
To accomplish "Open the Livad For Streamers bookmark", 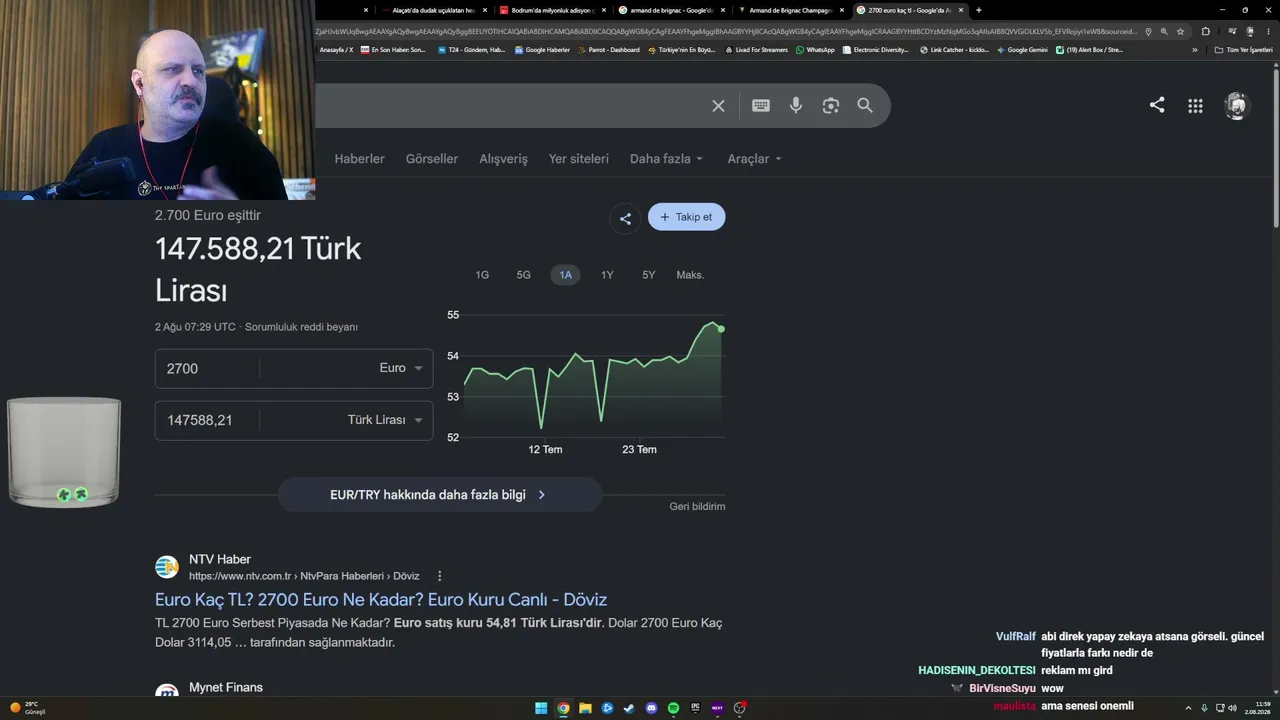I will [757, 50].
